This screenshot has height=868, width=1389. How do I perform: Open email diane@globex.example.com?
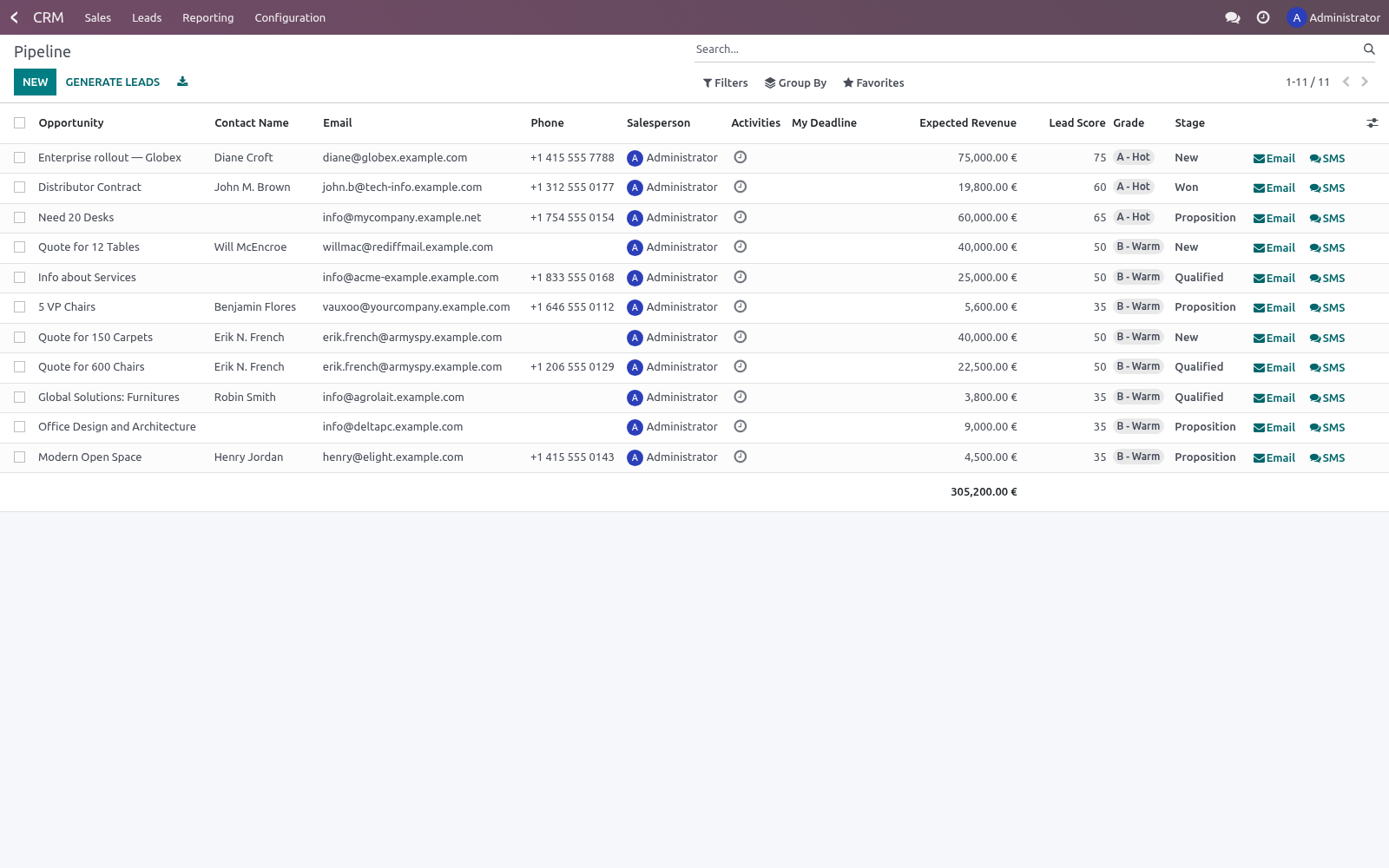click(395, 158)
